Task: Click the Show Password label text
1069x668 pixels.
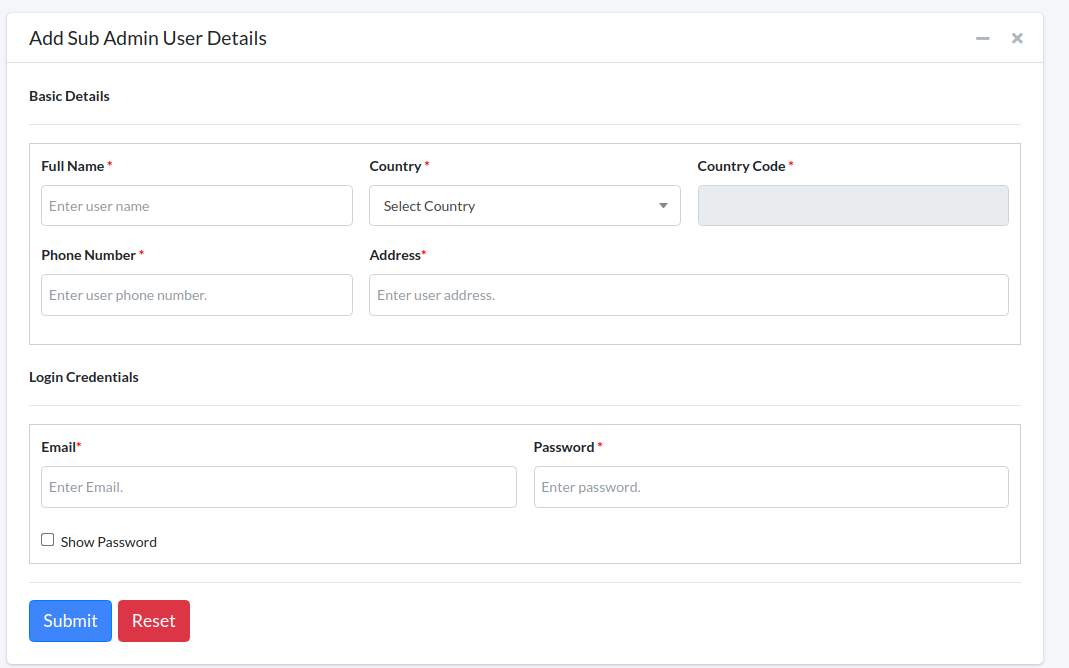Action: tap(108, 542)
